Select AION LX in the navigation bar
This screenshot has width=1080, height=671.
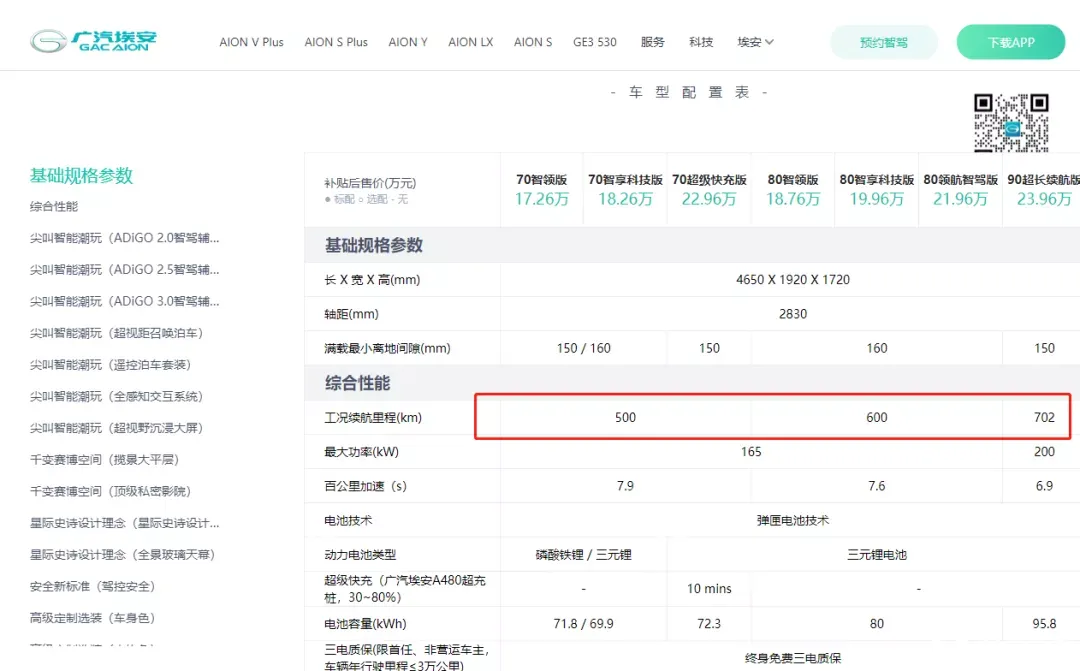click(x=470, y=42)
